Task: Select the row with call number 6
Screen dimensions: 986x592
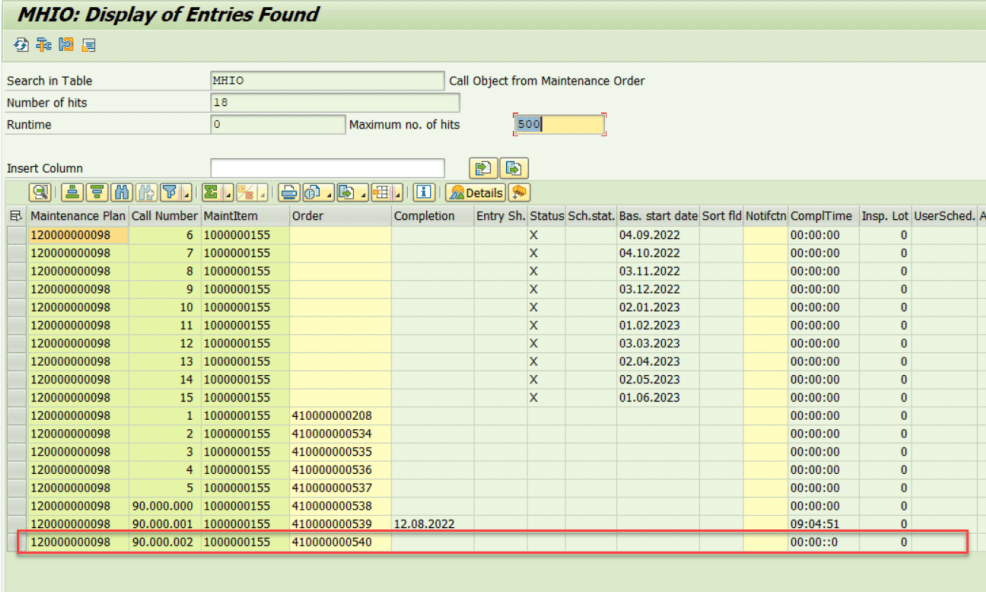Action: click(16, 235)
